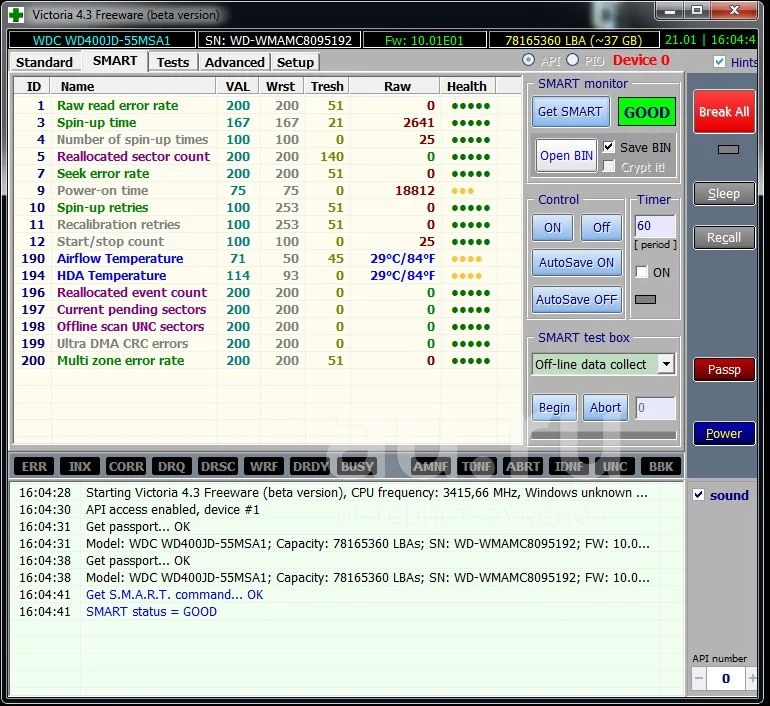Click the AMNF status indicator
Screen dimensions: 770x706
pyautogui.click(x=431, y=466)
